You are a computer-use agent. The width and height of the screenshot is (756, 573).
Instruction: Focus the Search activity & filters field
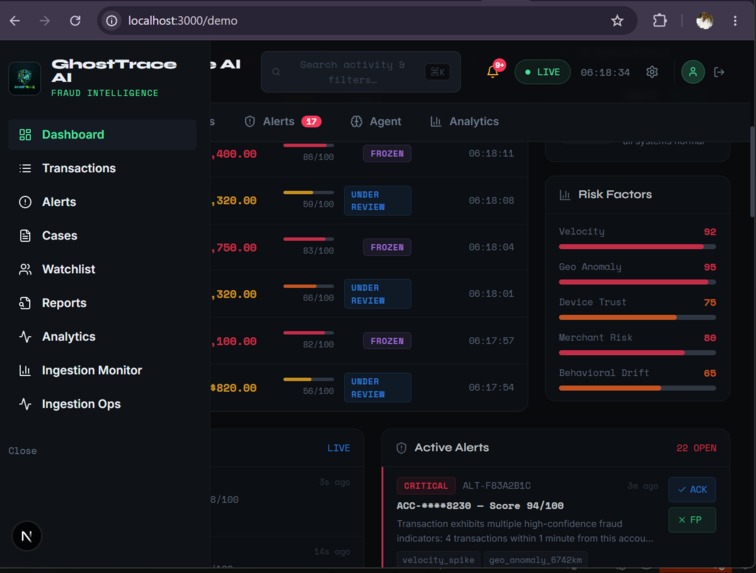coord(361,72)
